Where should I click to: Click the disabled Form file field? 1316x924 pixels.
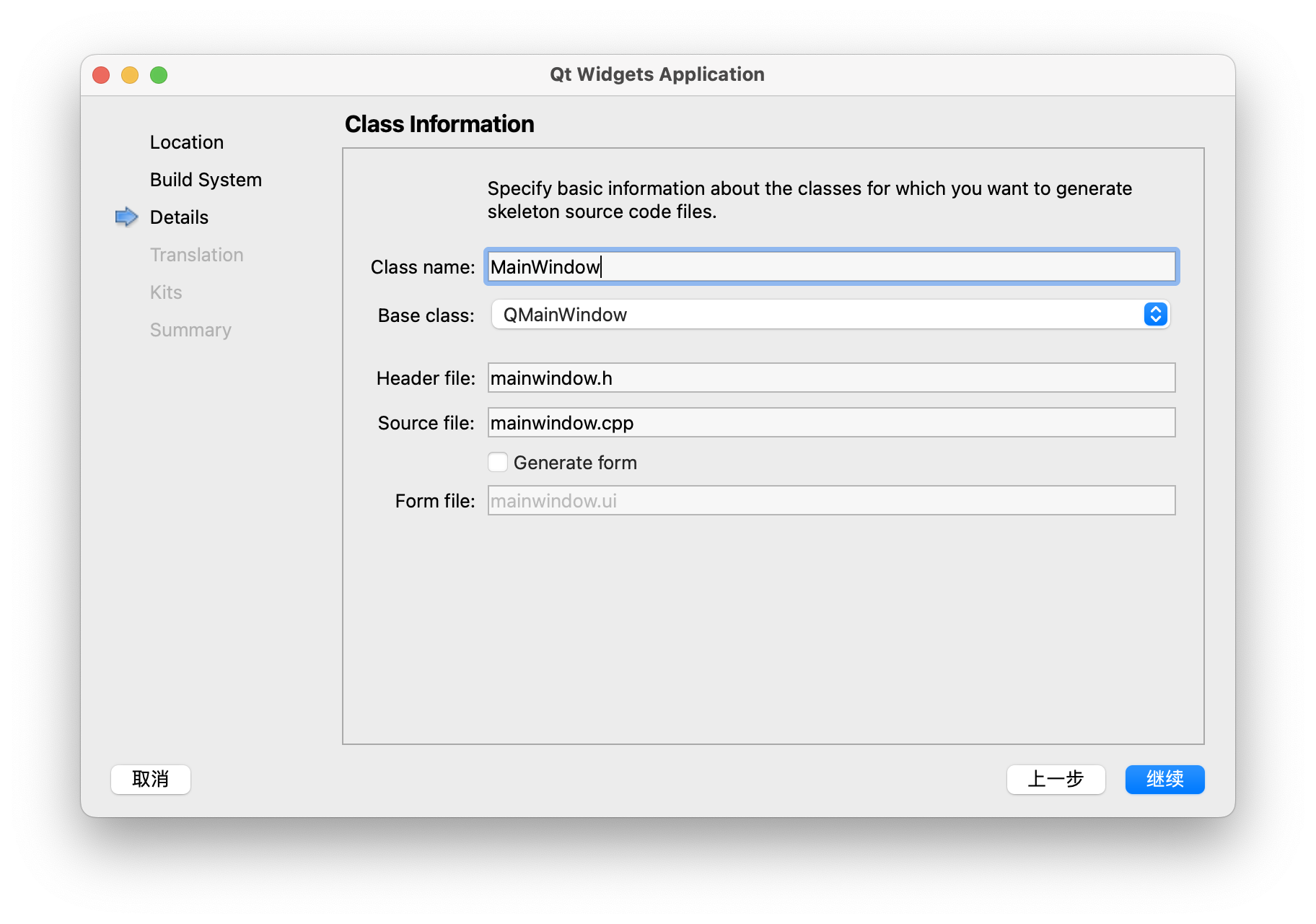pyautogui.click(x=831, y=501)
